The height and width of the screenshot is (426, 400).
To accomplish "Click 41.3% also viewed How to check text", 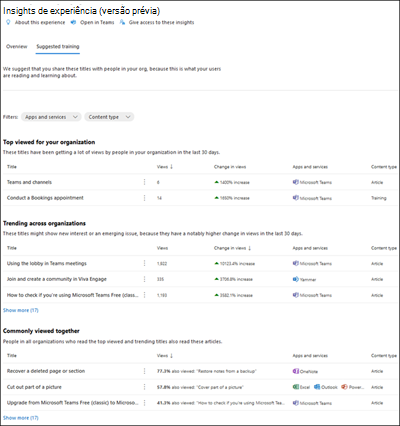I will tap(221, 403).
